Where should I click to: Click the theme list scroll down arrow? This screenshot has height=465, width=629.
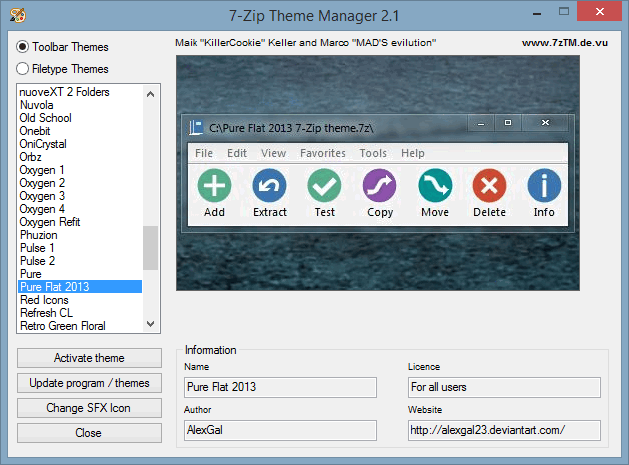coord(151,324)
